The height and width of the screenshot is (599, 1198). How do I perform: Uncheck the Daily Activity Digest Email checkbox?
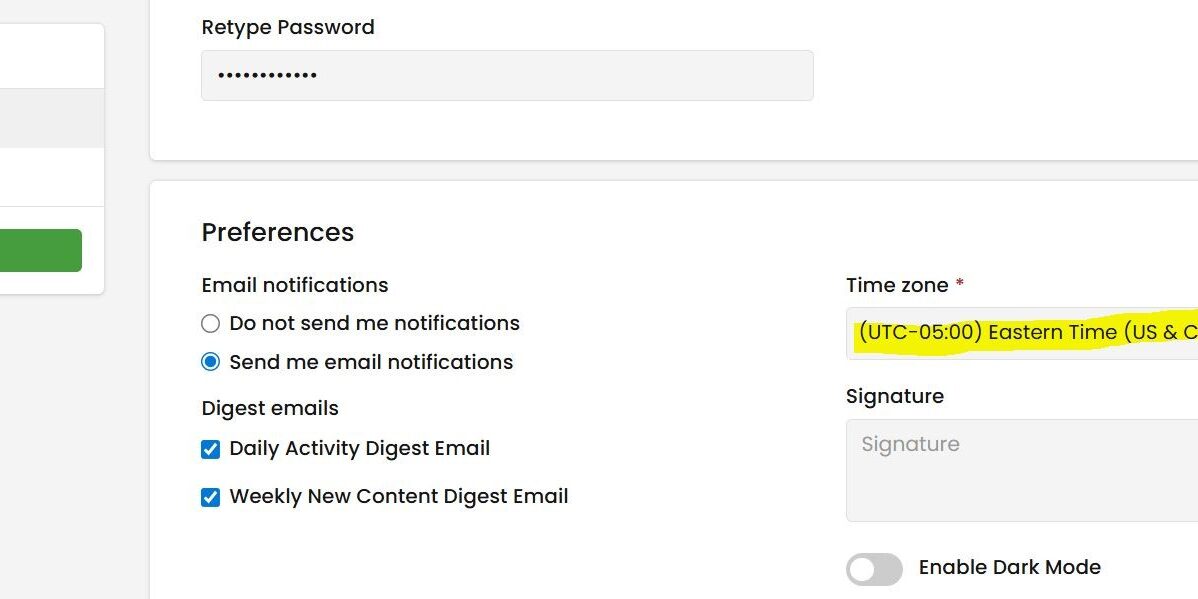tap(210, 449)
